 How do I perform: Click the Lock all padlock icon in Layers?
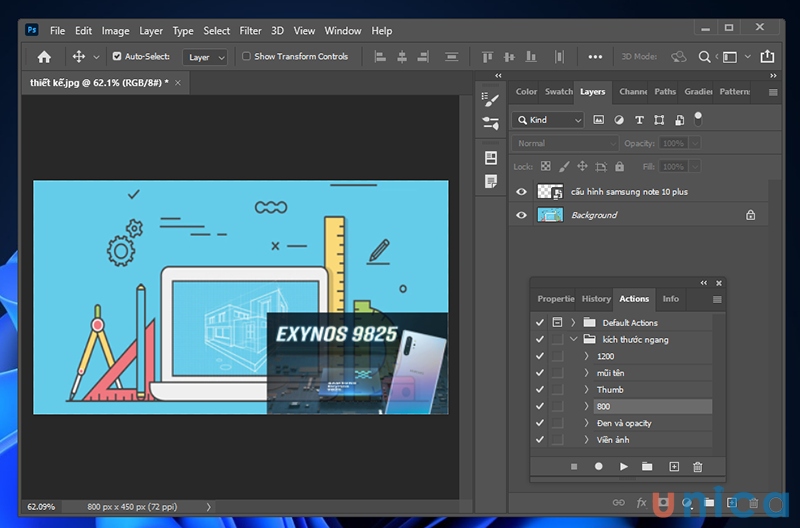(x=620, y=167)
